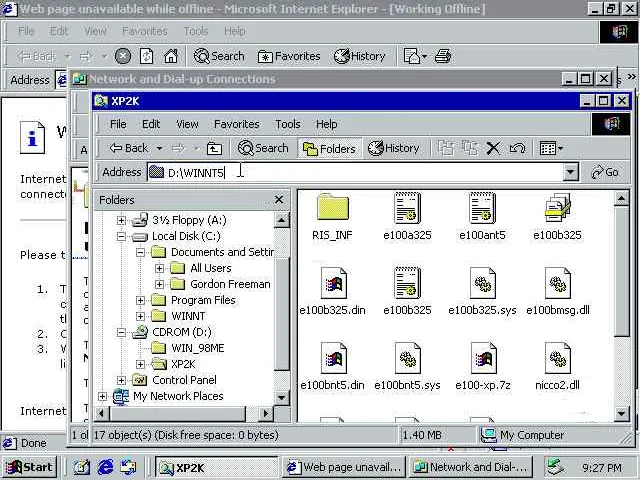640x480 pixels.
Task: Select e100-xp.7z file icon
Action: pyautogui.click(x=483, y=358)
